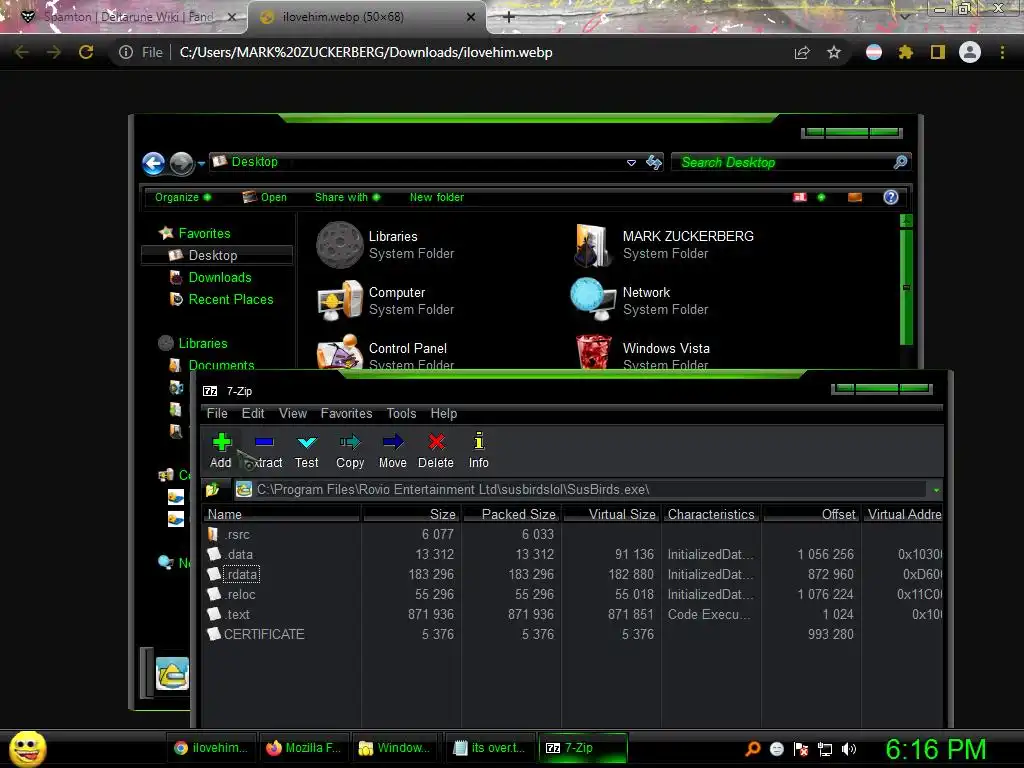Sort by the Name column header
Viewport: 1024px width, 768px height.
coord(281,515)
